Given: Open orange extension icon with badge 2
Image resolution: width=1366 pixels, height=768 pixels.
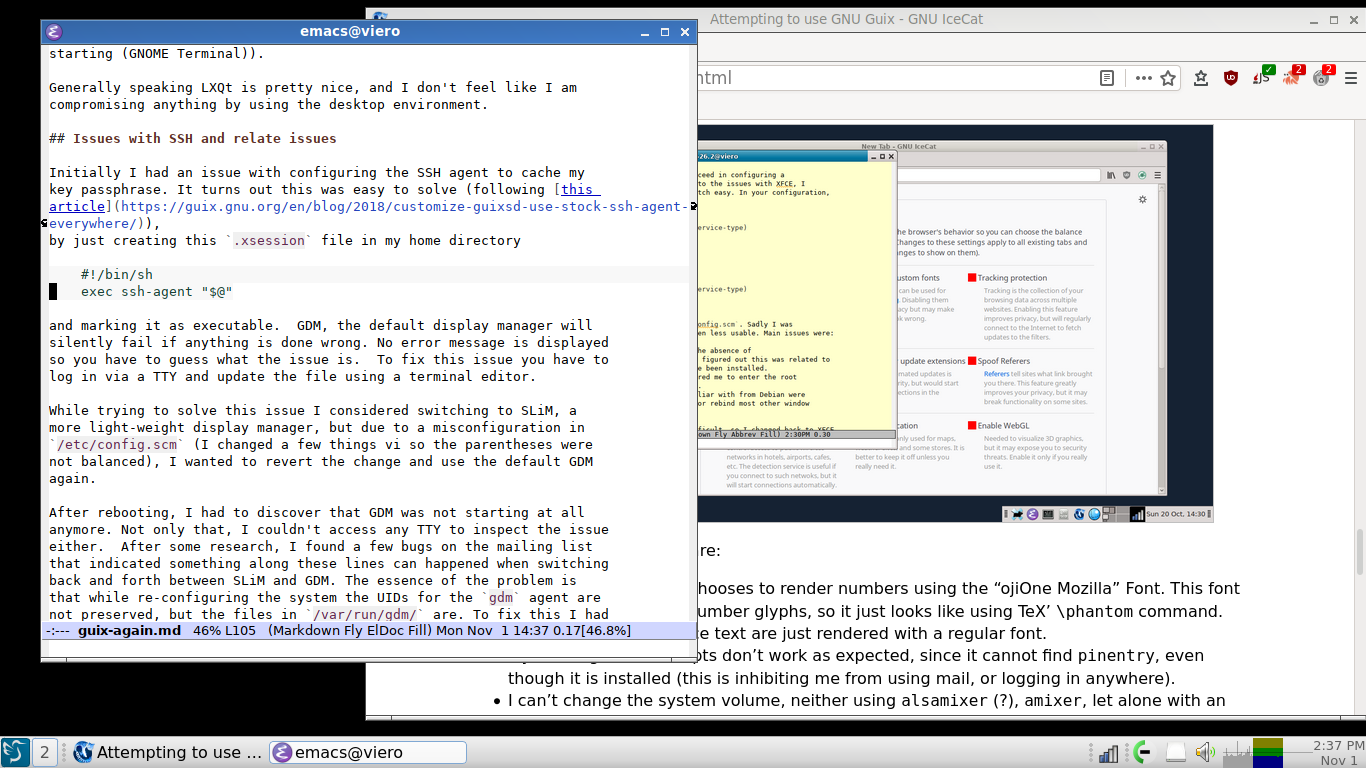Looking at the screenshot, I should pos(1293,76).
